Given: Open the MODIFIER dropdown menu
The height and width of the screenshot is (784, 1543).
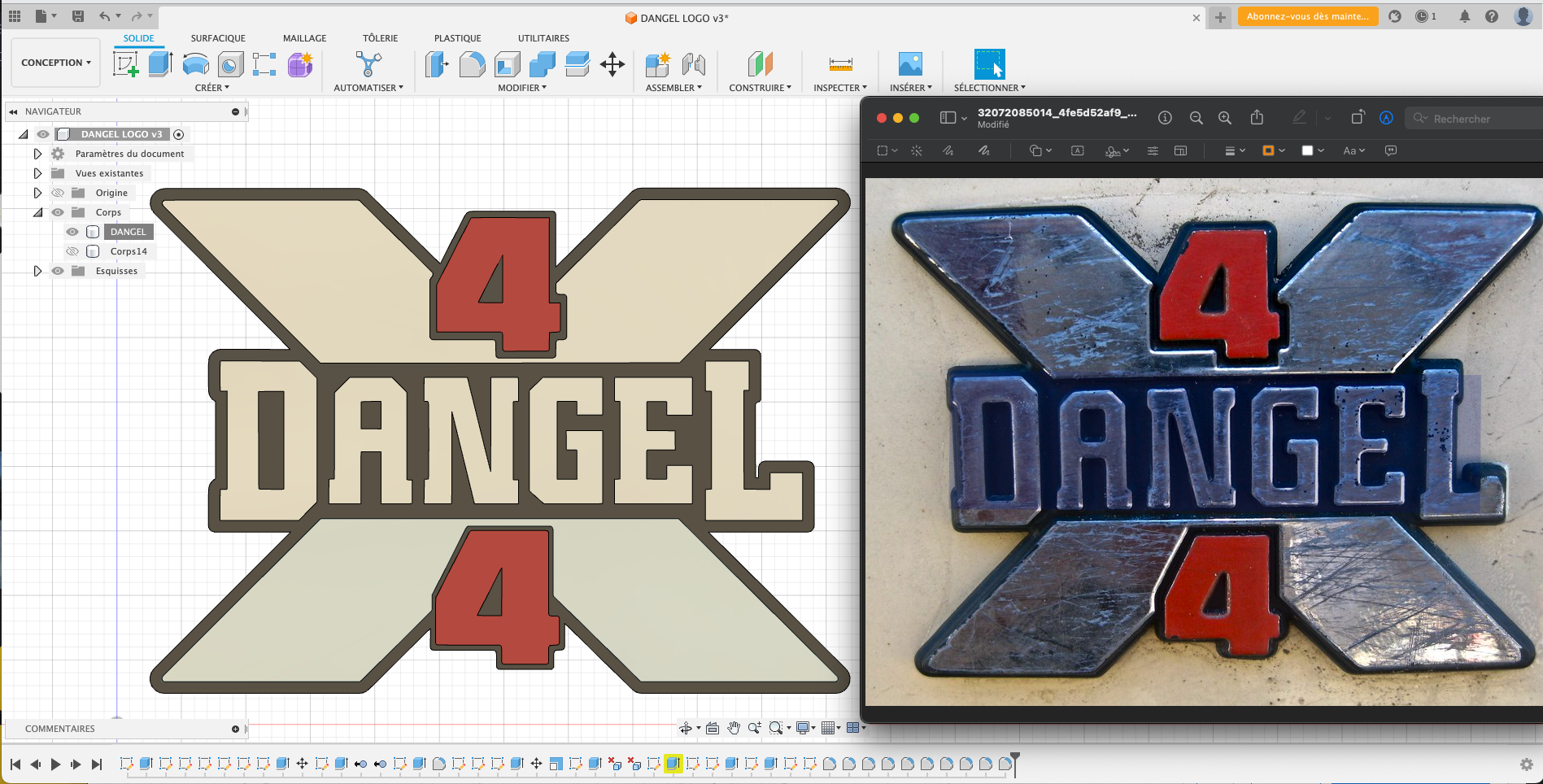Looking at the screenshot, I should tap(521, 88).
